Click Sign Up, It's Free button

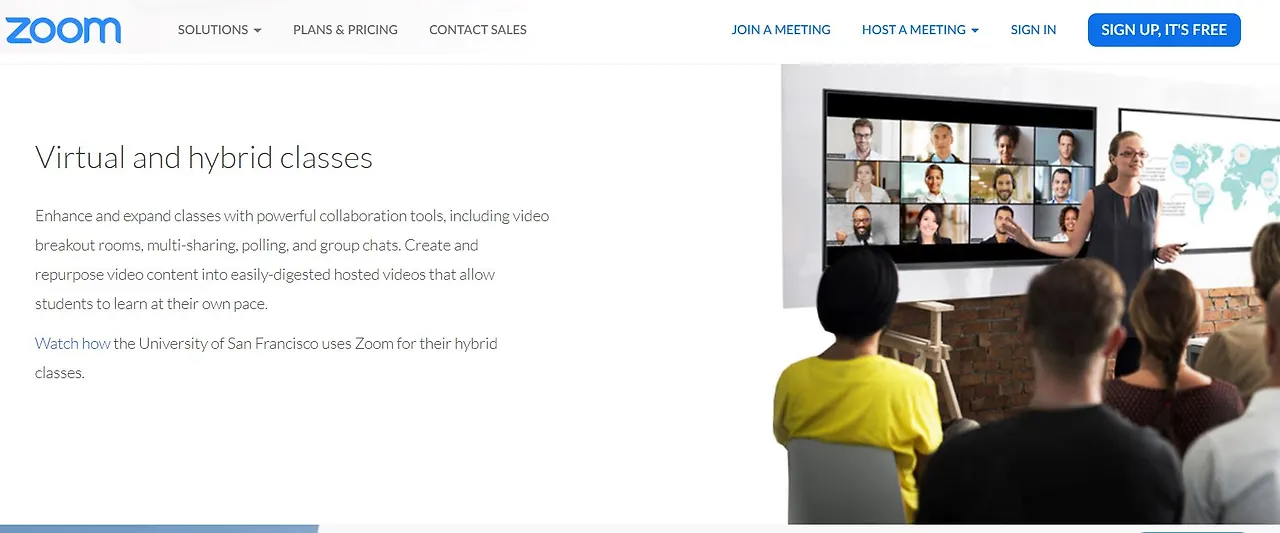pyautogui.click(x=1164, y=30)
